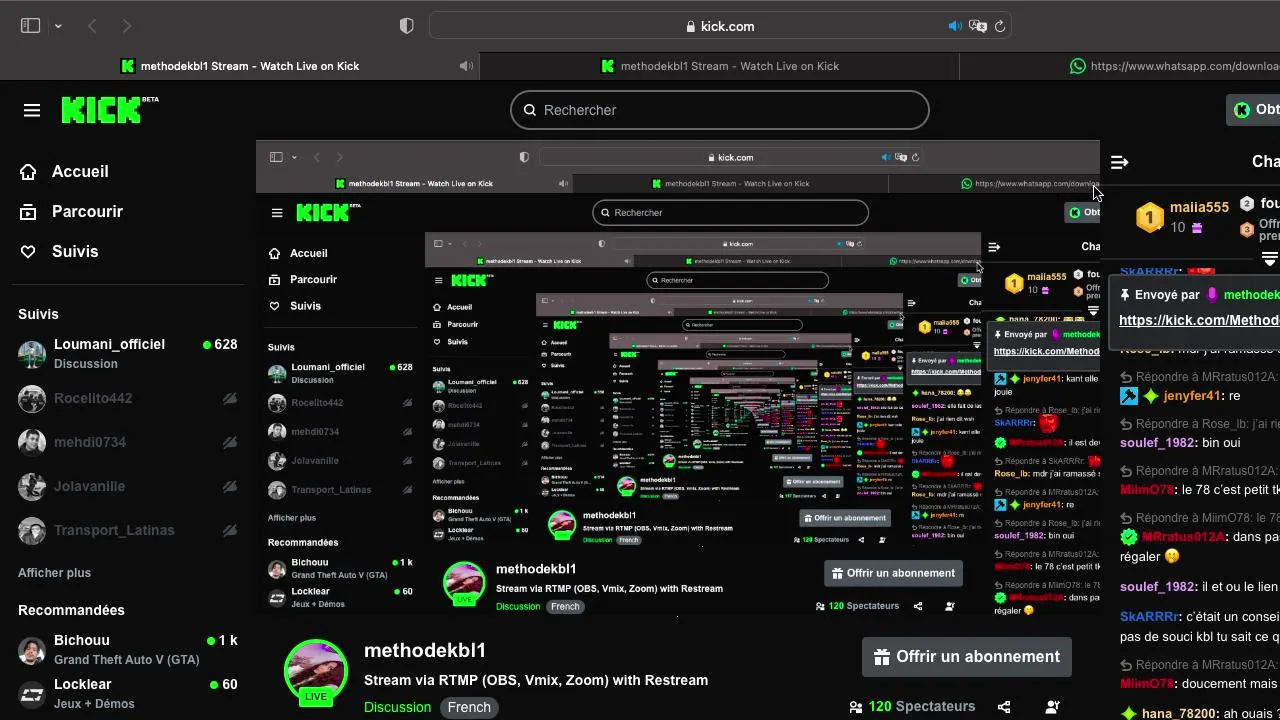Image resolution: width=1280 pixels, height=720 pixels.
Task: Open the Suivis item with the heart icon in the main left navigation
Action: pyautogui.click(x=59, y=251)
